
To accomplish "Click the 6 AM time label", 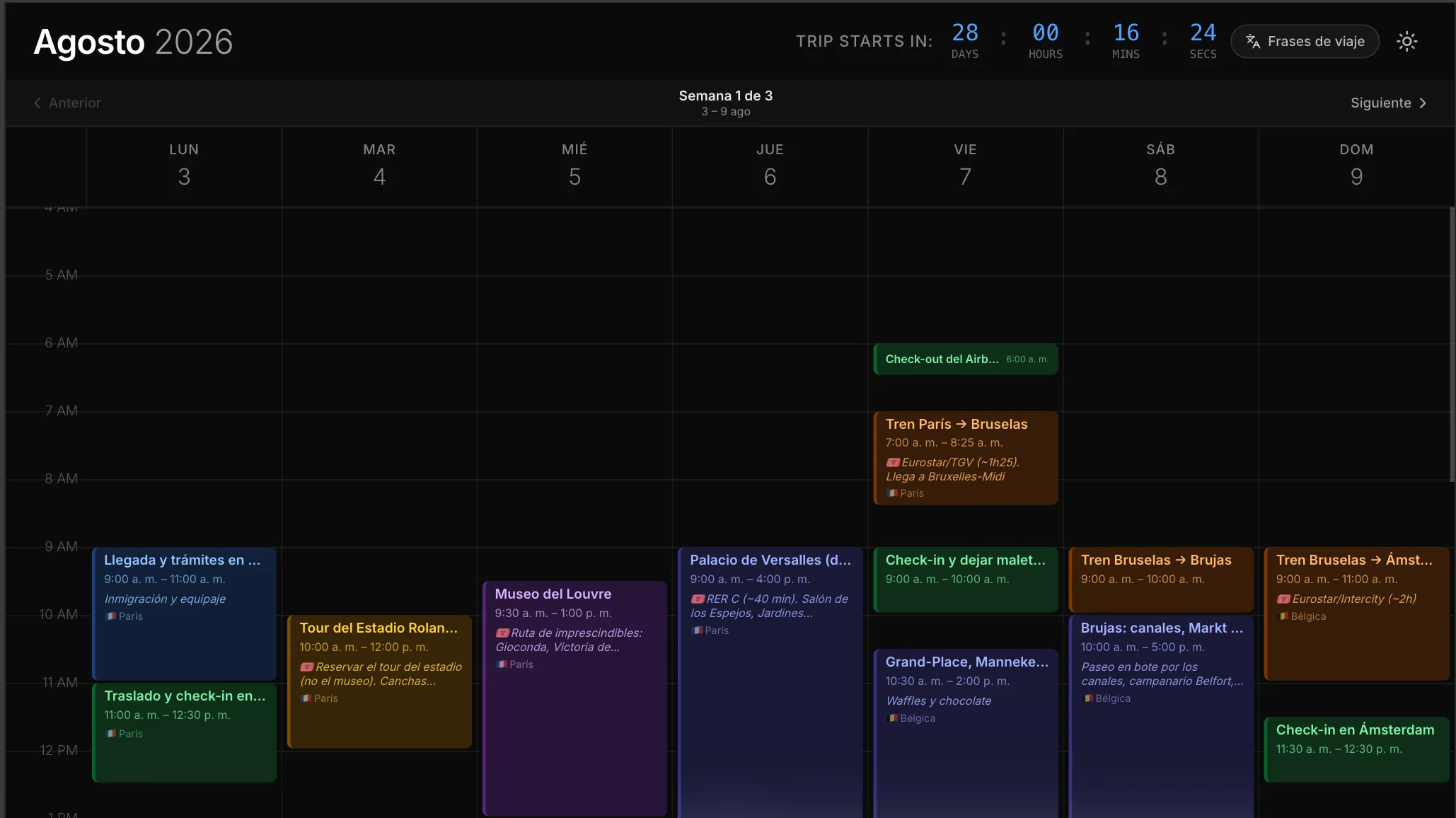I will (x=61, y=342).
